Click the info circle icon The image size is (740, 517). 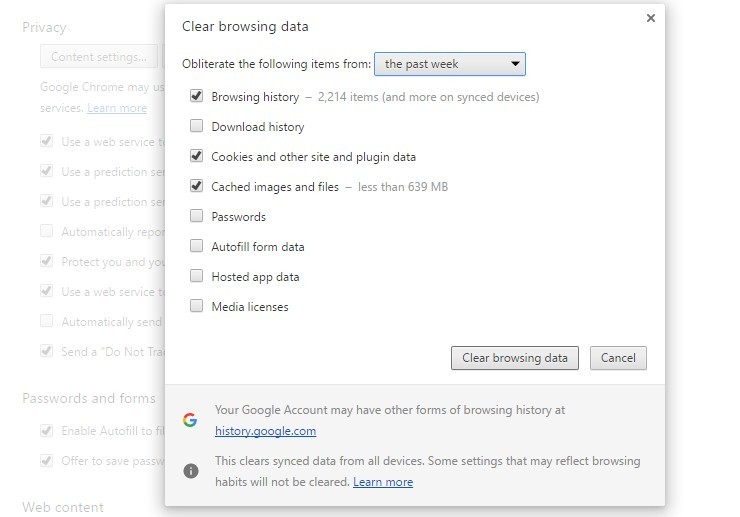(191, 471)
